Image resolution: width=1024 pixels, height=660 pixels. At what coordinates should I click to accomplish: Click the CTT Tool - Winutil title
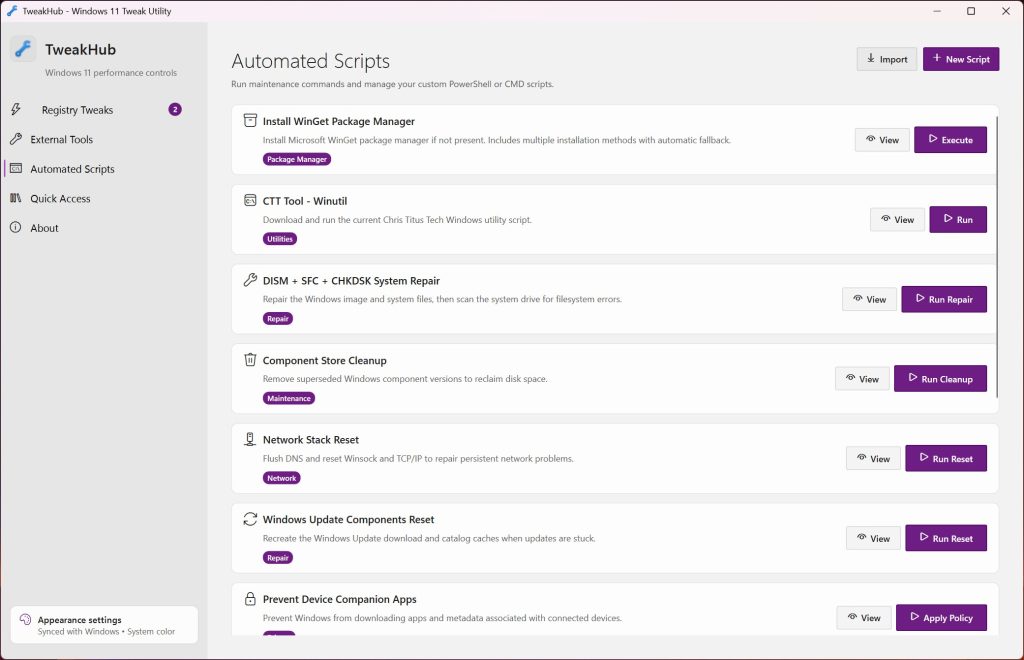pyautogui.click(x=305, y=201)
